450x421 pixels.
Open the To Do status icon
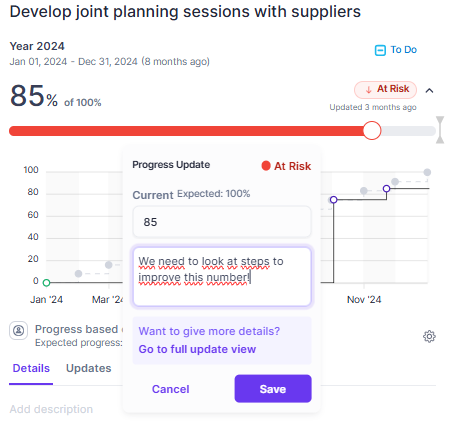click(380, 50)
